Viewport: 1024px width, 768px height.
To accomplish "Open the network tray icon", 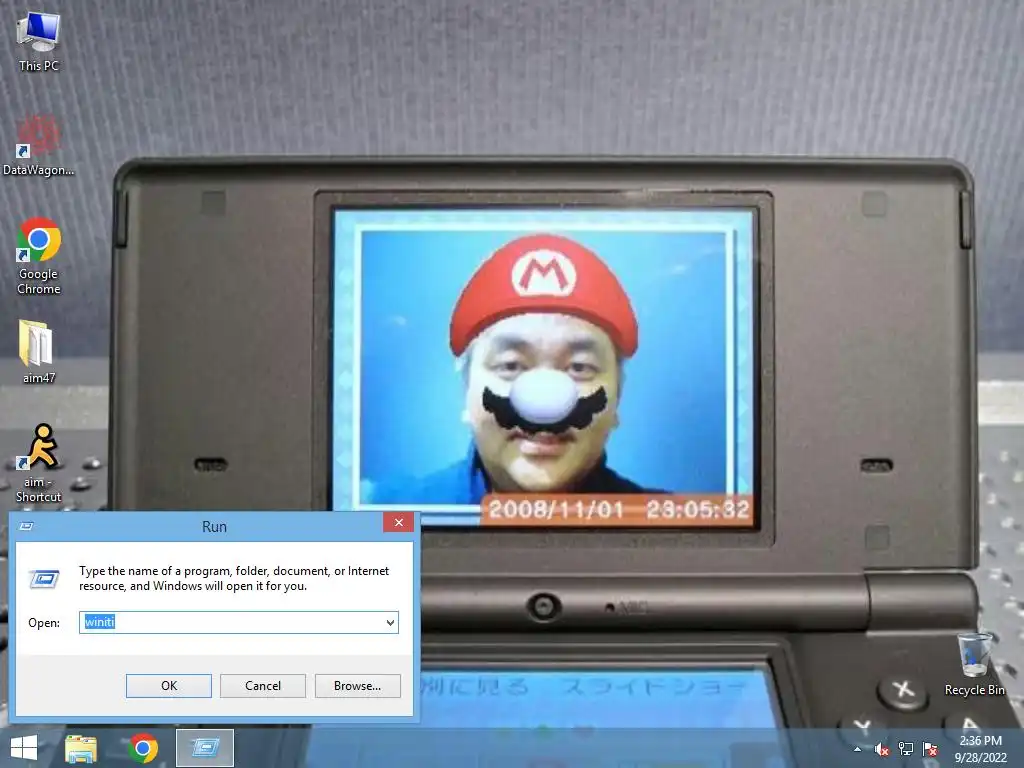I will pos(906,749).
